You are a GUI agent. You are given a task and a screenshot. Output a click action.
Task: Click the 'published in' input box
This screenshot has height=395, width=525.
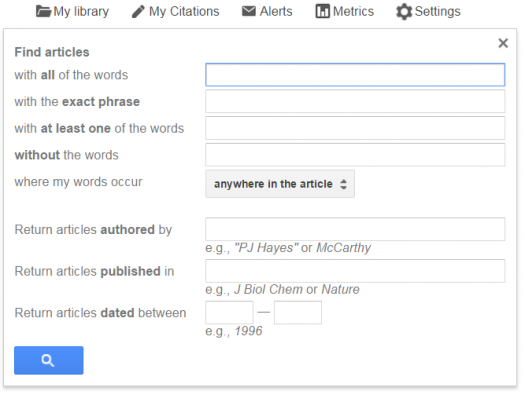point(355,271)
